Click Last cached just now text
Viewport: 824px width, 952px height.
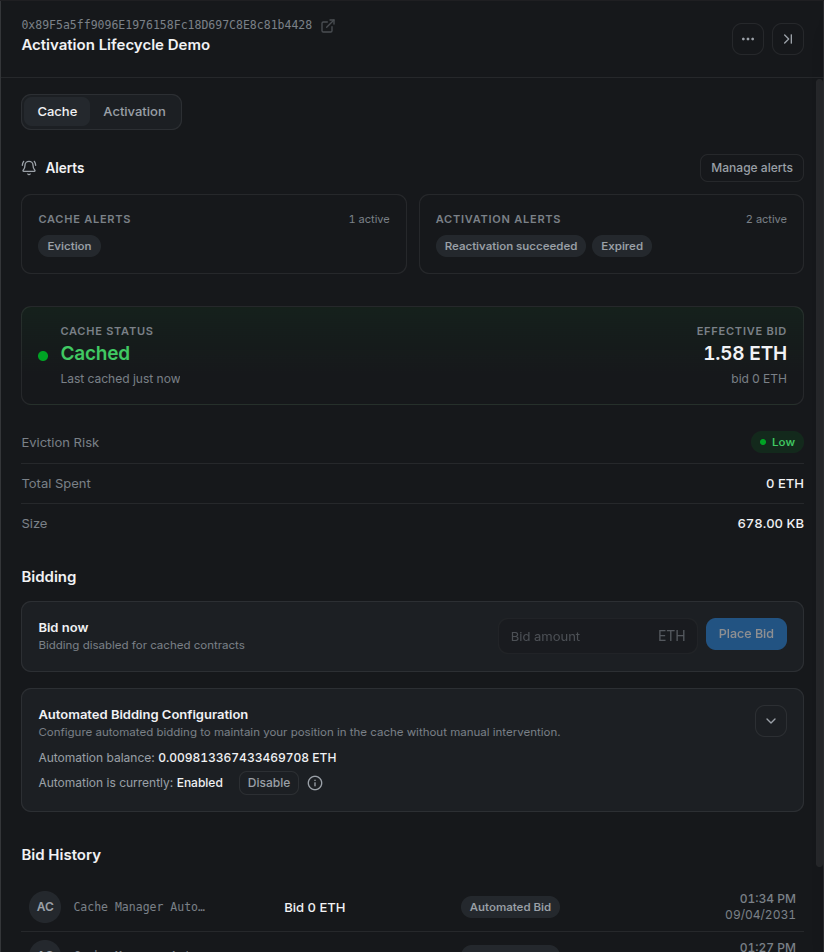(x=120, y=379)
